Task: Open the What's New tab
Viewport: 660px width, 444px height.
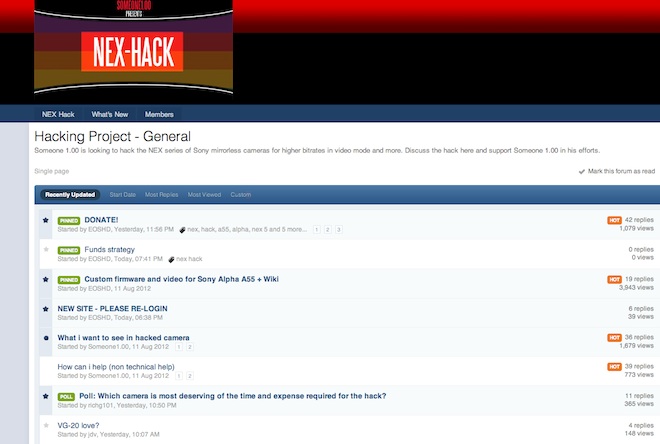Action: pos(110,114)
